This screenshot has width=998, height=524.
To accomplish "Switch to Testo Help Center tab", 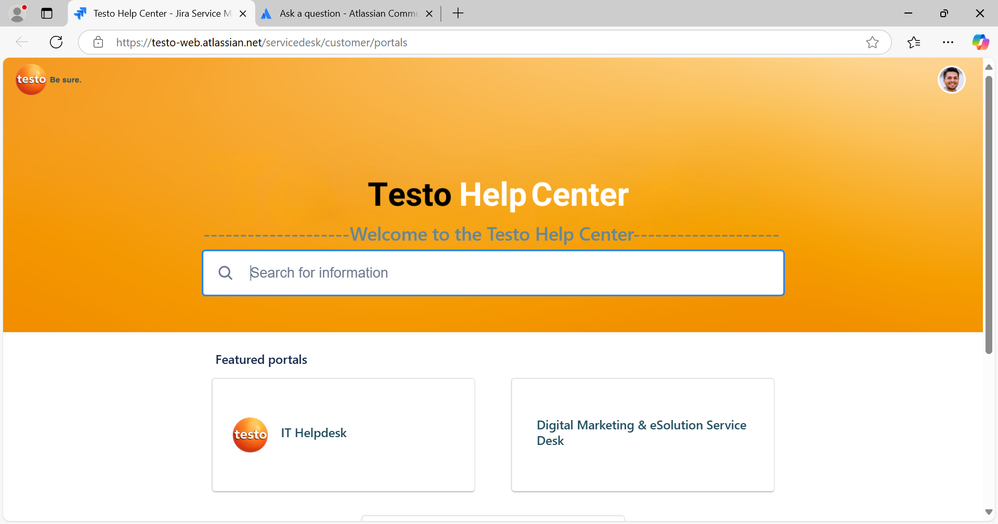I will tap(161, 13).
